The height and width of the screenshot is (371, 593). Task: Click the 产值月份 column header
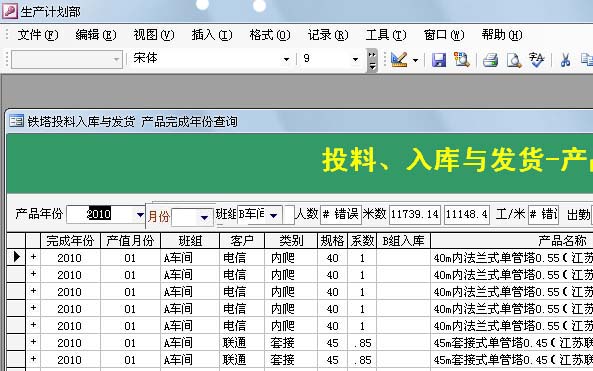click(x=130, y=241)
